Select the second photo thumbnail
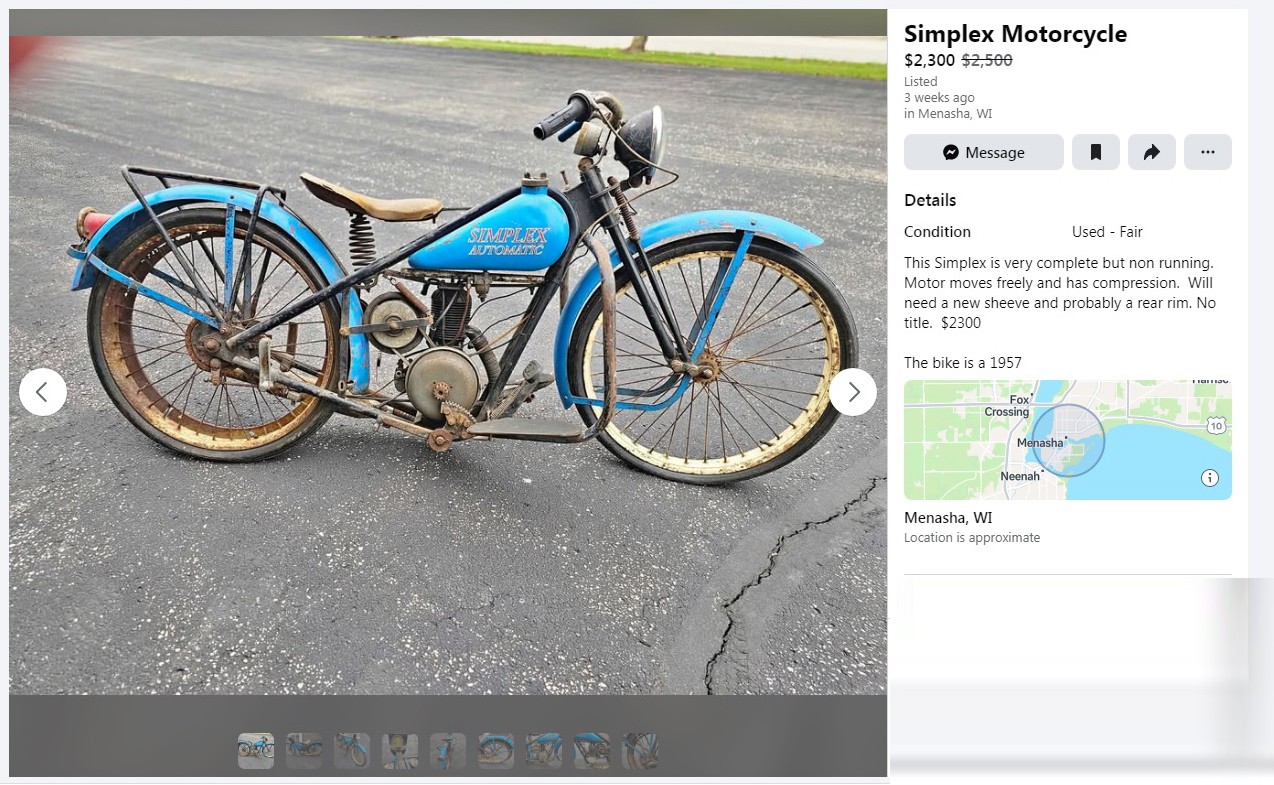This screenshot has height=785, width=1274. (304, 751)
